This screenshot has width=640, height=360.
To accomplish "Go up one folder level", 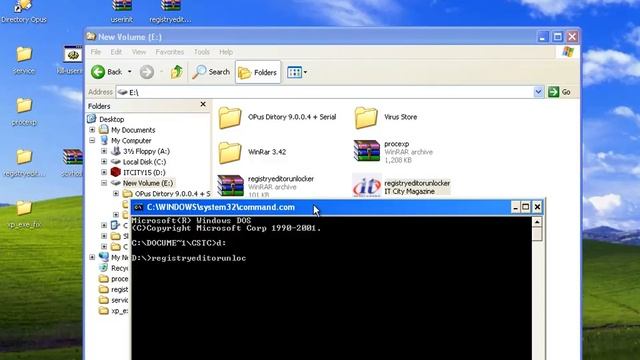I will (177, 72).
